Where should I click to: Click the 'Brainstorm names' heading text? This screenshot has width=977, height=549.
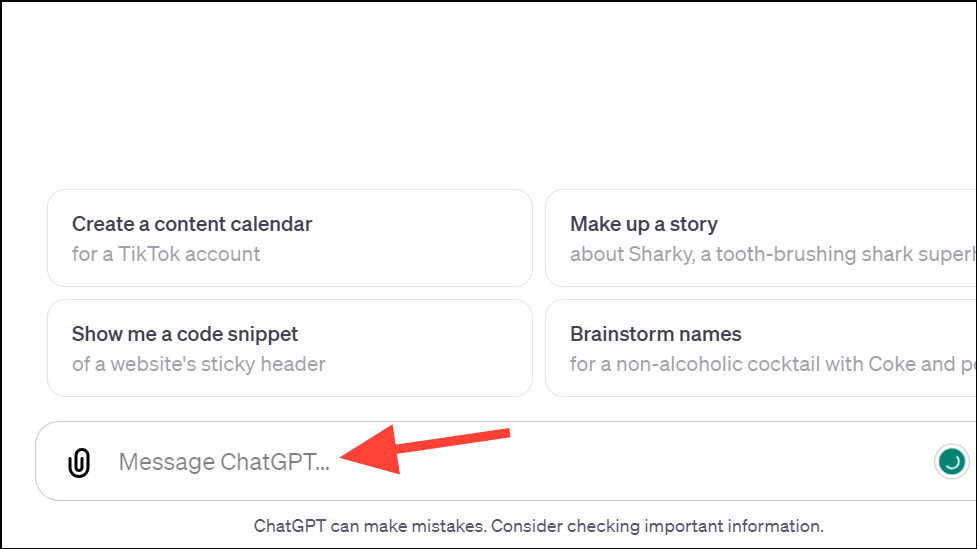[655, 334]
